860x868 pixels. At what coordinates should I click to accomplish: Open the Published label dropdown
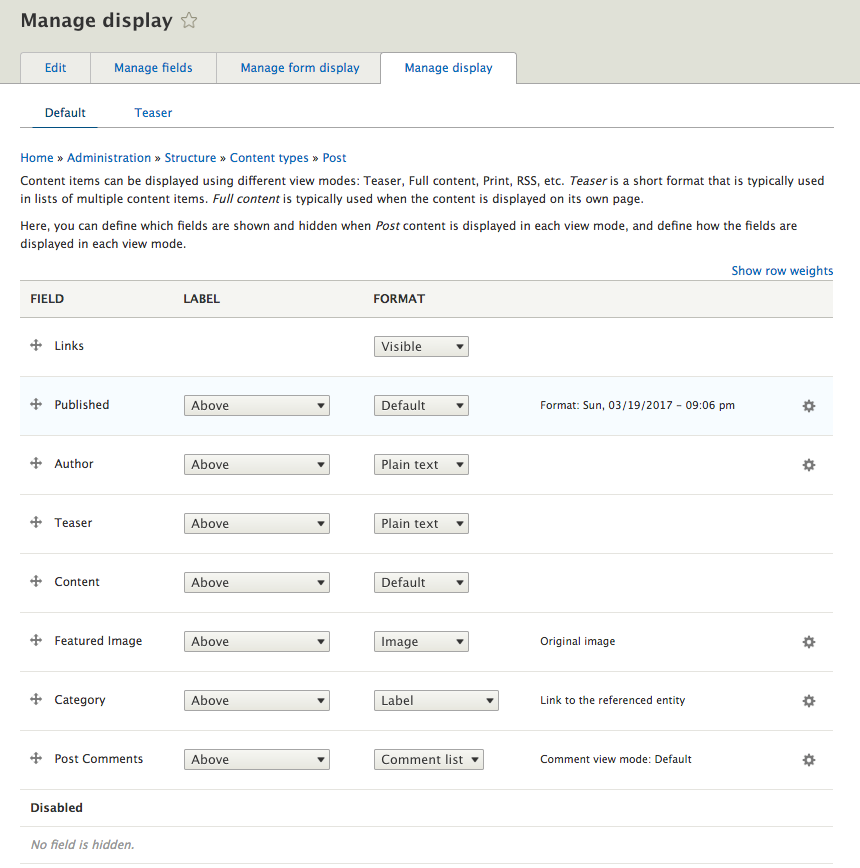(x=257, y=406)
